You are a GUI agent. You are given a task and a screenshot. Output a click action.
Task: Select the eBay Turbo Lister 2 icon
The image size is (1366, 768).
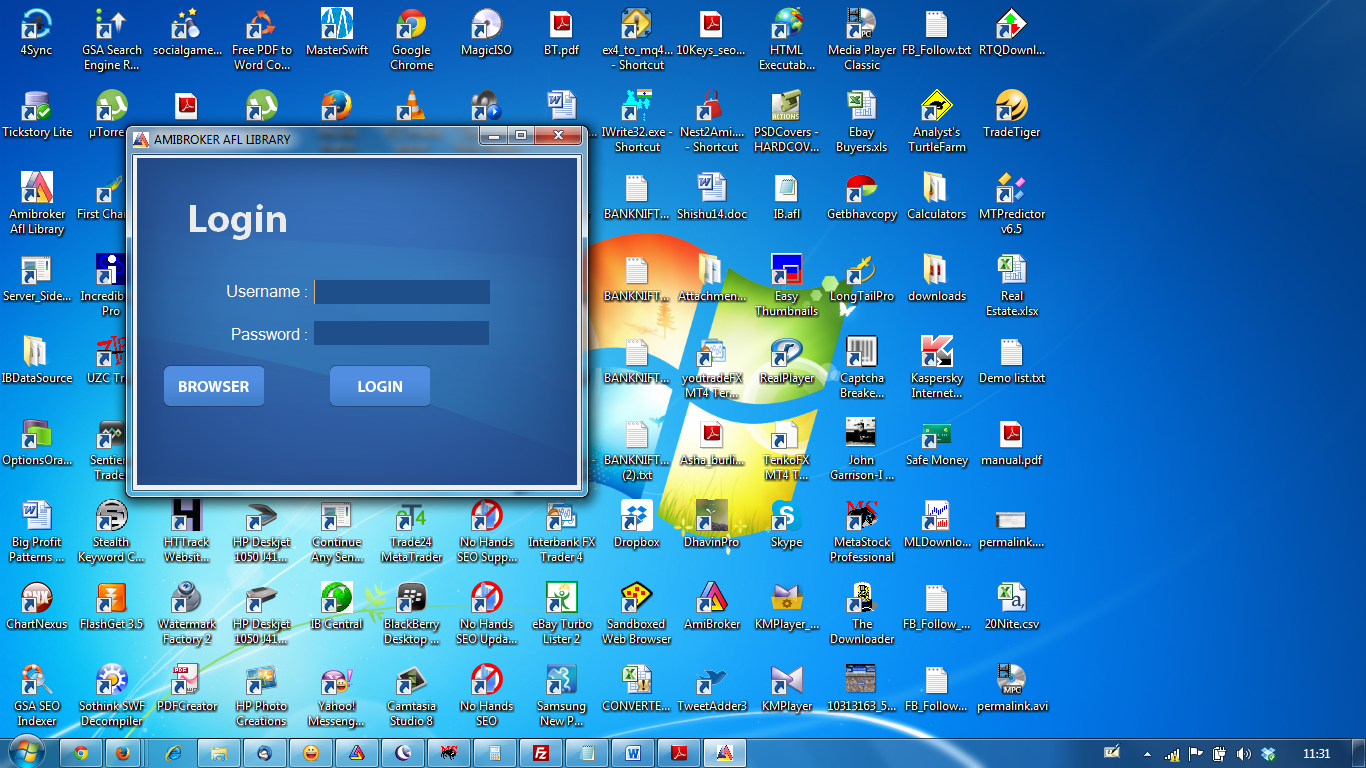click(562, 614)
